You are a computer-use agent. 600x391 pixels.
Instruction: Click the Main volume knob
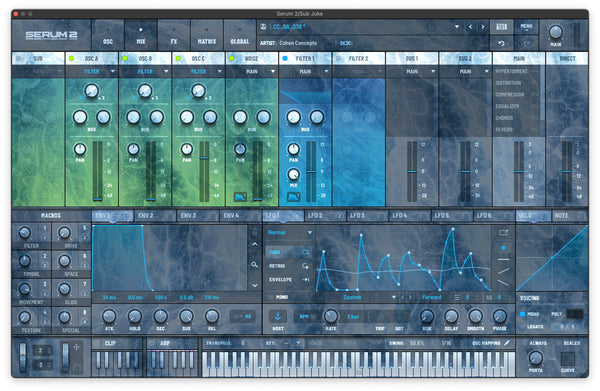(556, 32)
